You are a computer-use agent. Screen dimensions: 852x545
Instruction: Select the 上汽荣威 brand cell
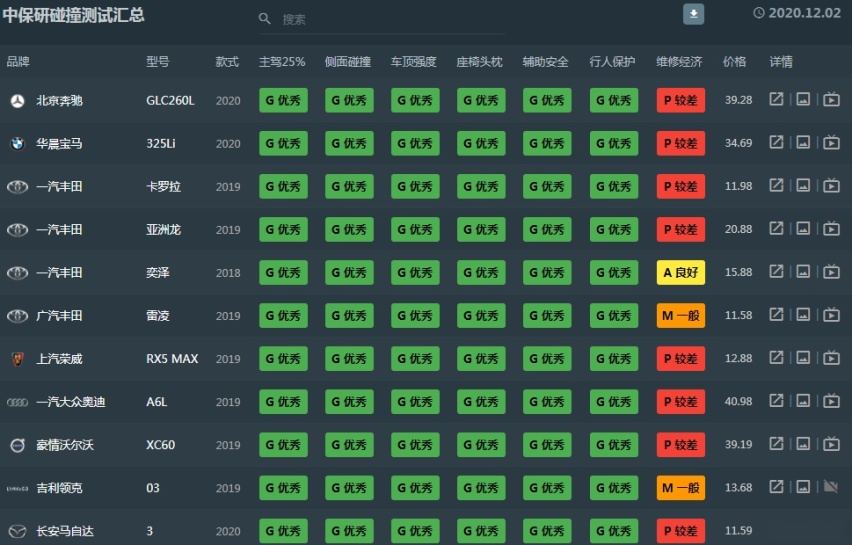point(59,359)
